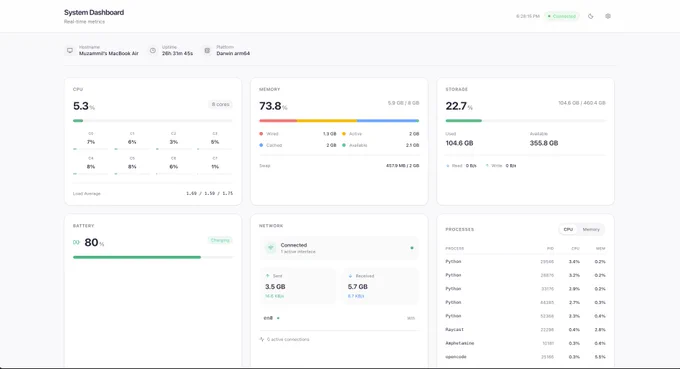The image size is (680, 369).
Task: Click the Write arrow icon in Storage
Action: (x=487, y=166)
